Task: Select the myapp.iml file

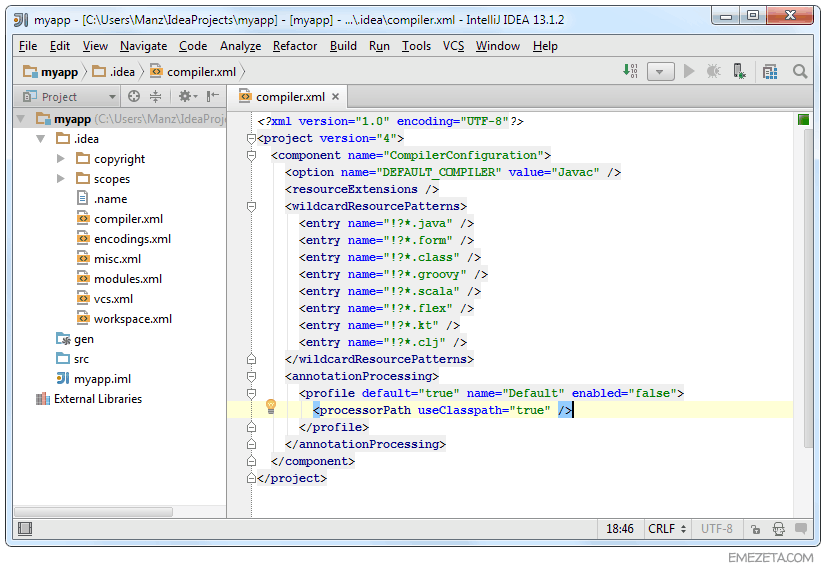Action: pos(93,378)
